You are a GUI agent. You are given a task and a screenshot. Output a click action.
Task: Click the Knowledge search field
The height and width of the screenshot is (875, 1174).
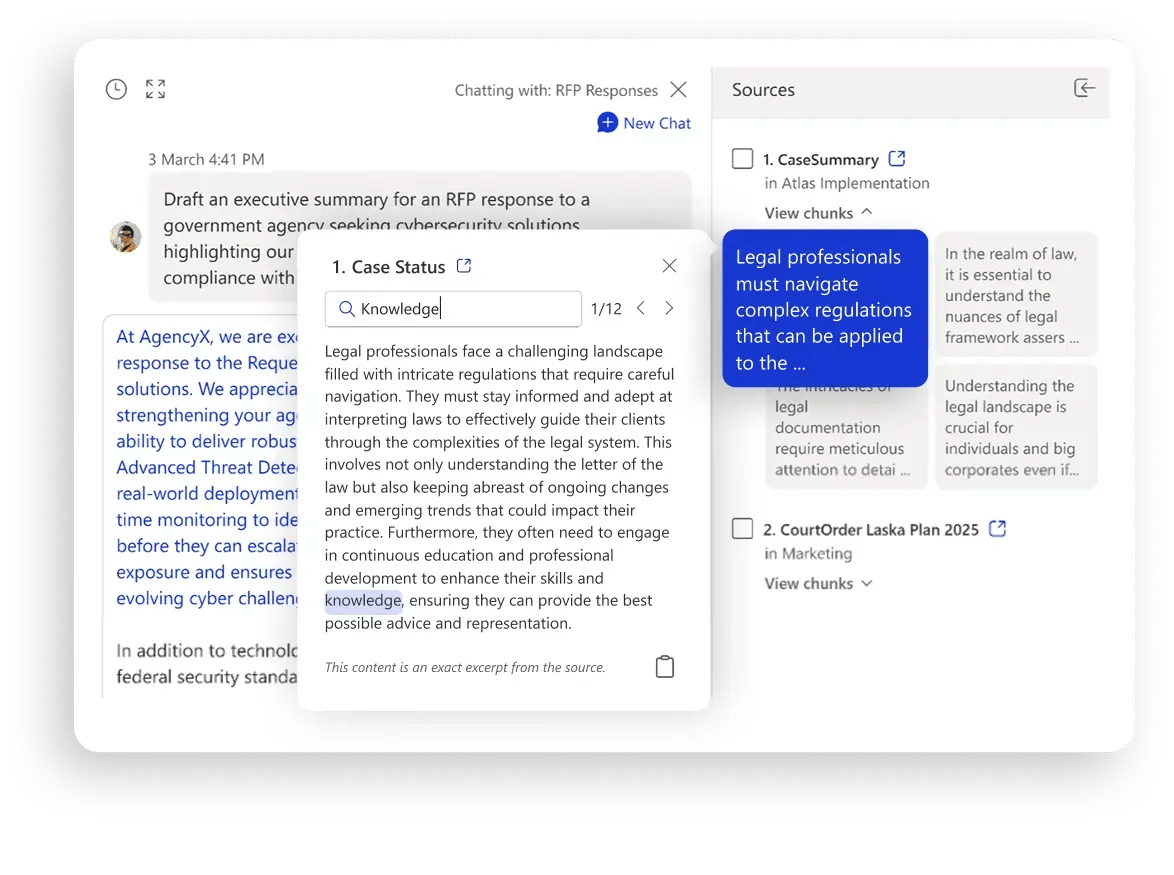click(453, 308)
